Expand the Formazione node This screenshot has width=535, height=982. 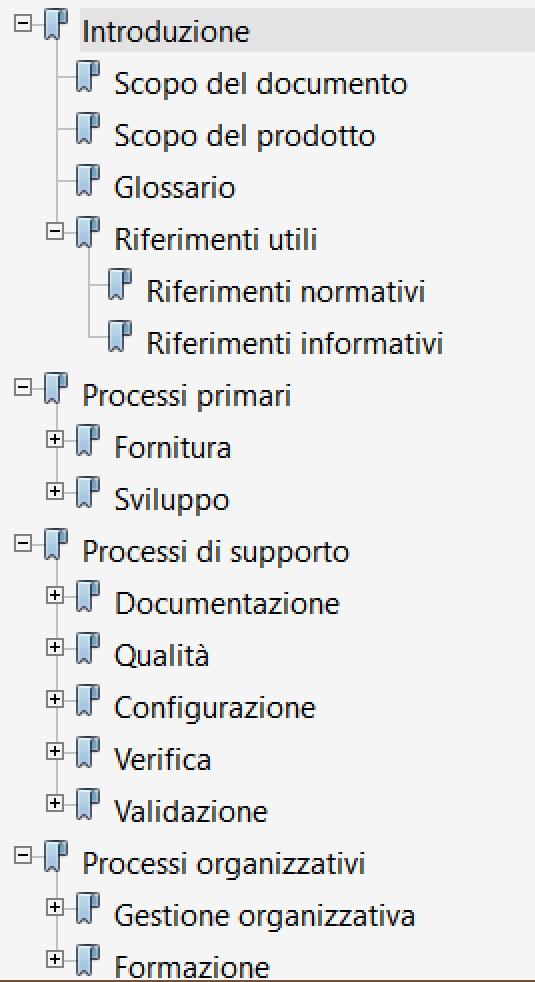click(55, 959)
